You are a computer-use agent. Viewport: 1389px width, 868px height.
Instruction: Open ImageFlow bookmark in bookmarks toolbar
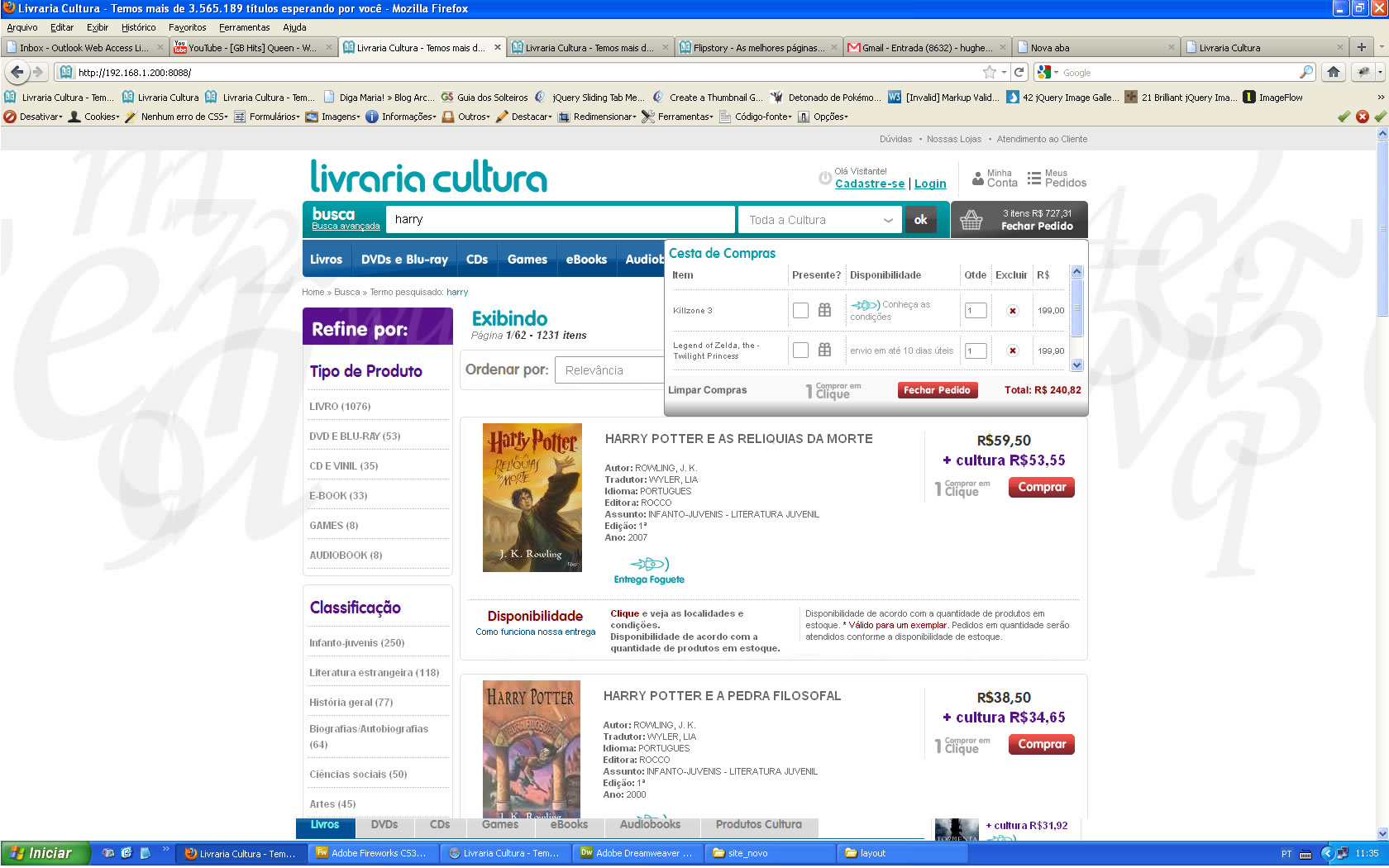pos(1273,97)
